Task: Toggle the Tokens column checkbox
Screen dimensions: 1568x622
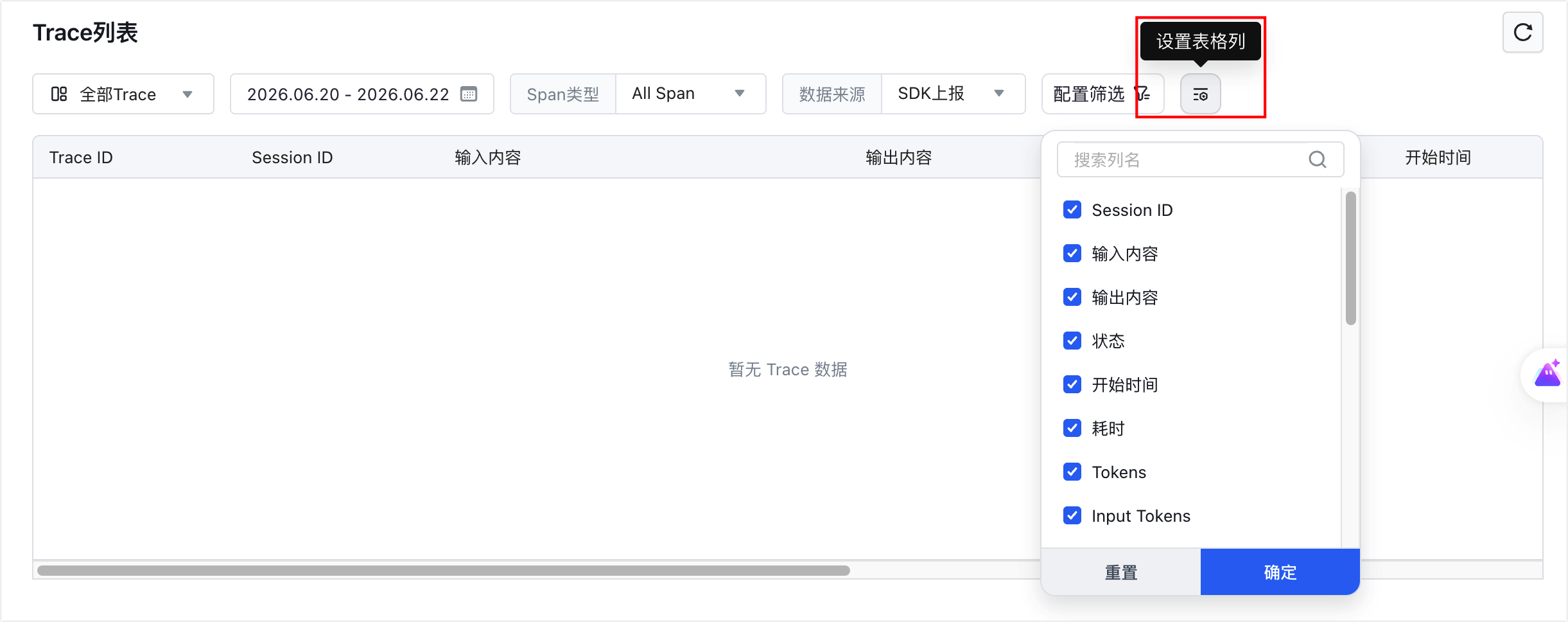Action: click(1072, 472)
